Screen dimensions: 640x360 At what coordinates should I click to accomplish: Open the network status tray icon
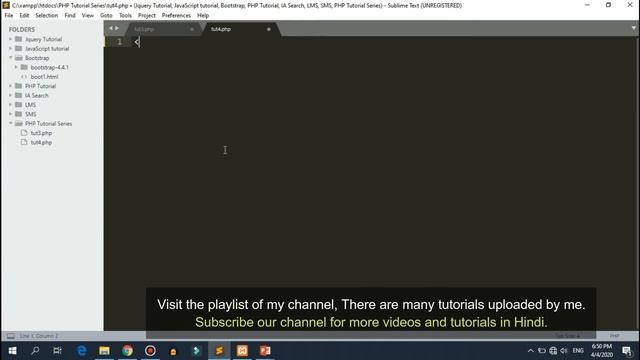click(x=553, y=351)
